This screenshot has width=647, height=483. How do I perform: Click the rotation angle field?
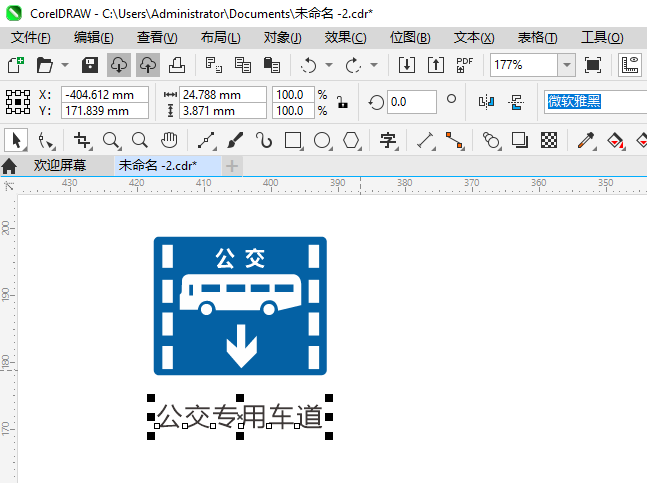(411, 102)
